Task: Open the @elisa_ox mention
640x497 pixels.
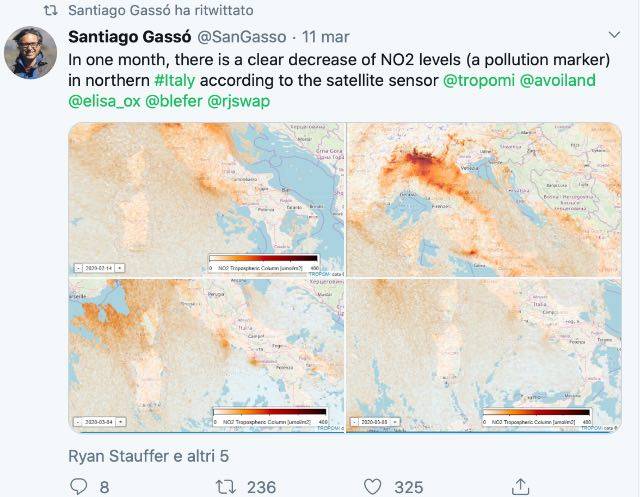Action: click(x=104, y=102)
